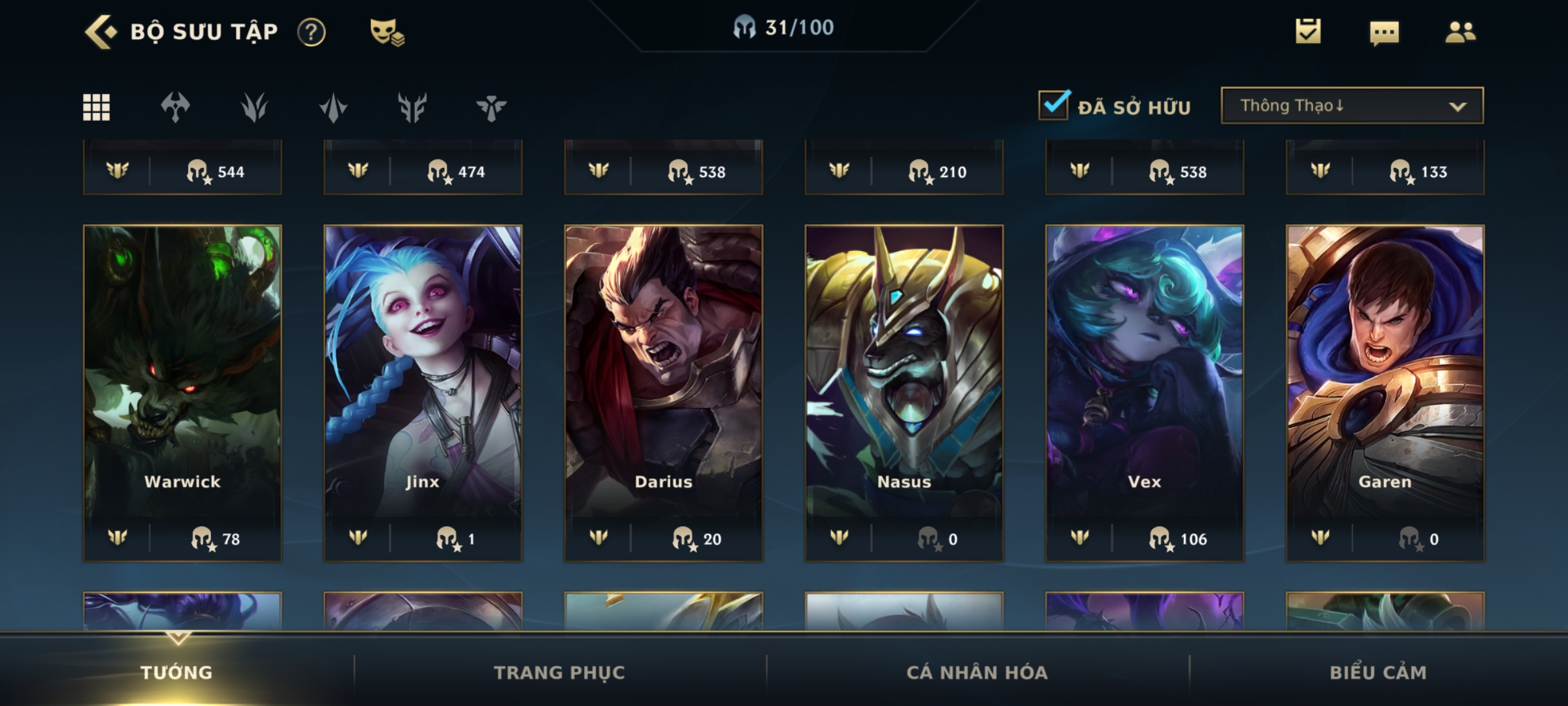Viewport: 1568px width, 706px height.
Task: Click the dropdown arrow beside Thông Thạo
Action: (x=1458, y=107)
